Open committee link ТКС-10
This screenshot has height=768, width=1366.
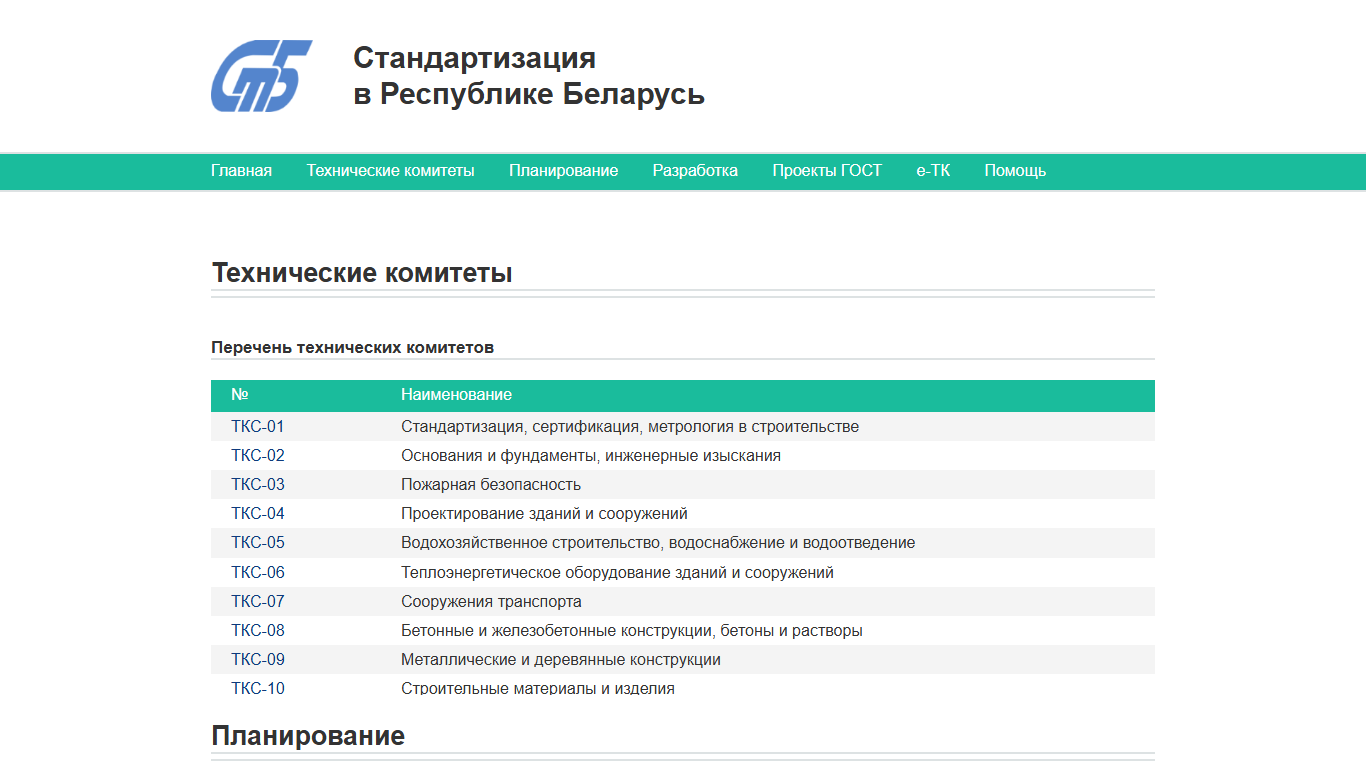pyautogui.click(x=258, y=688)
